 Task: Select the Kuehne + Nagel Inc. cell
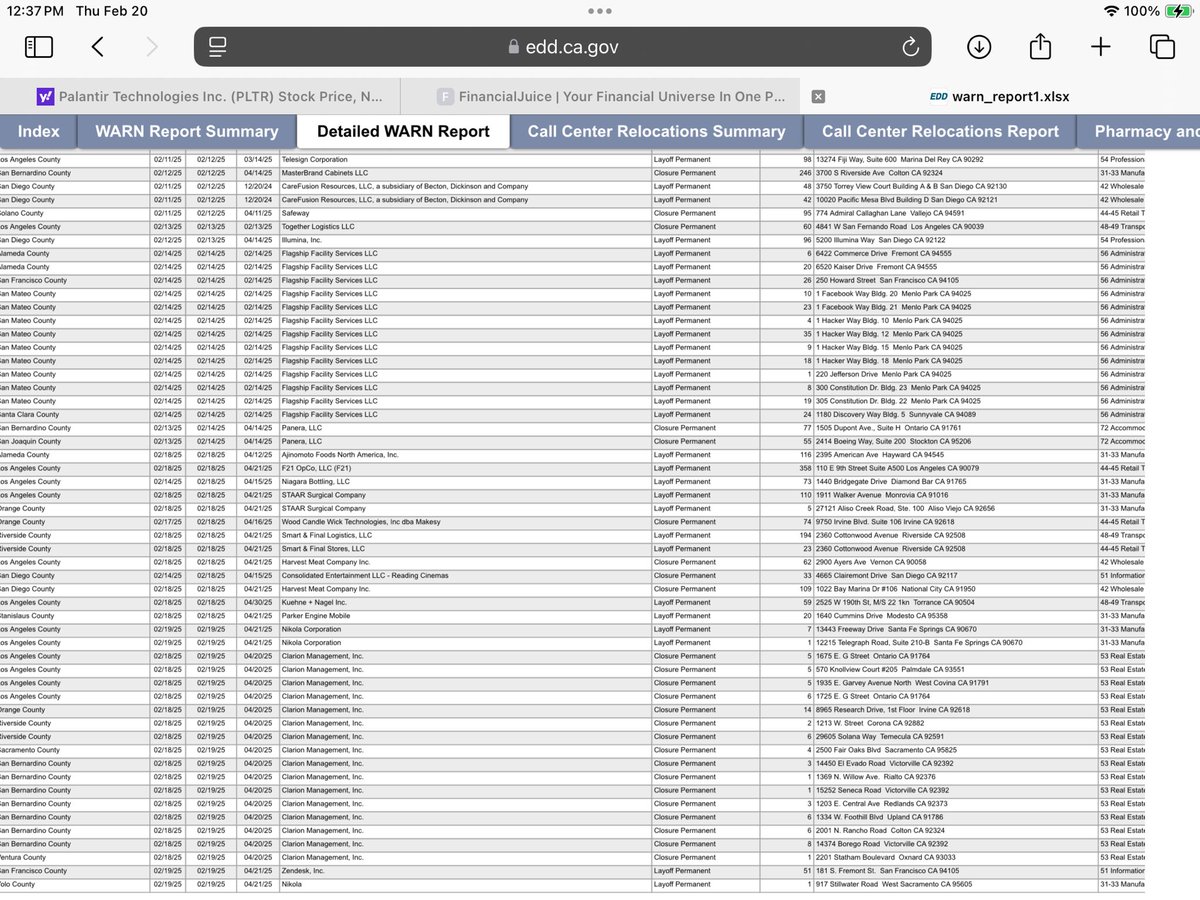[464, 603]
